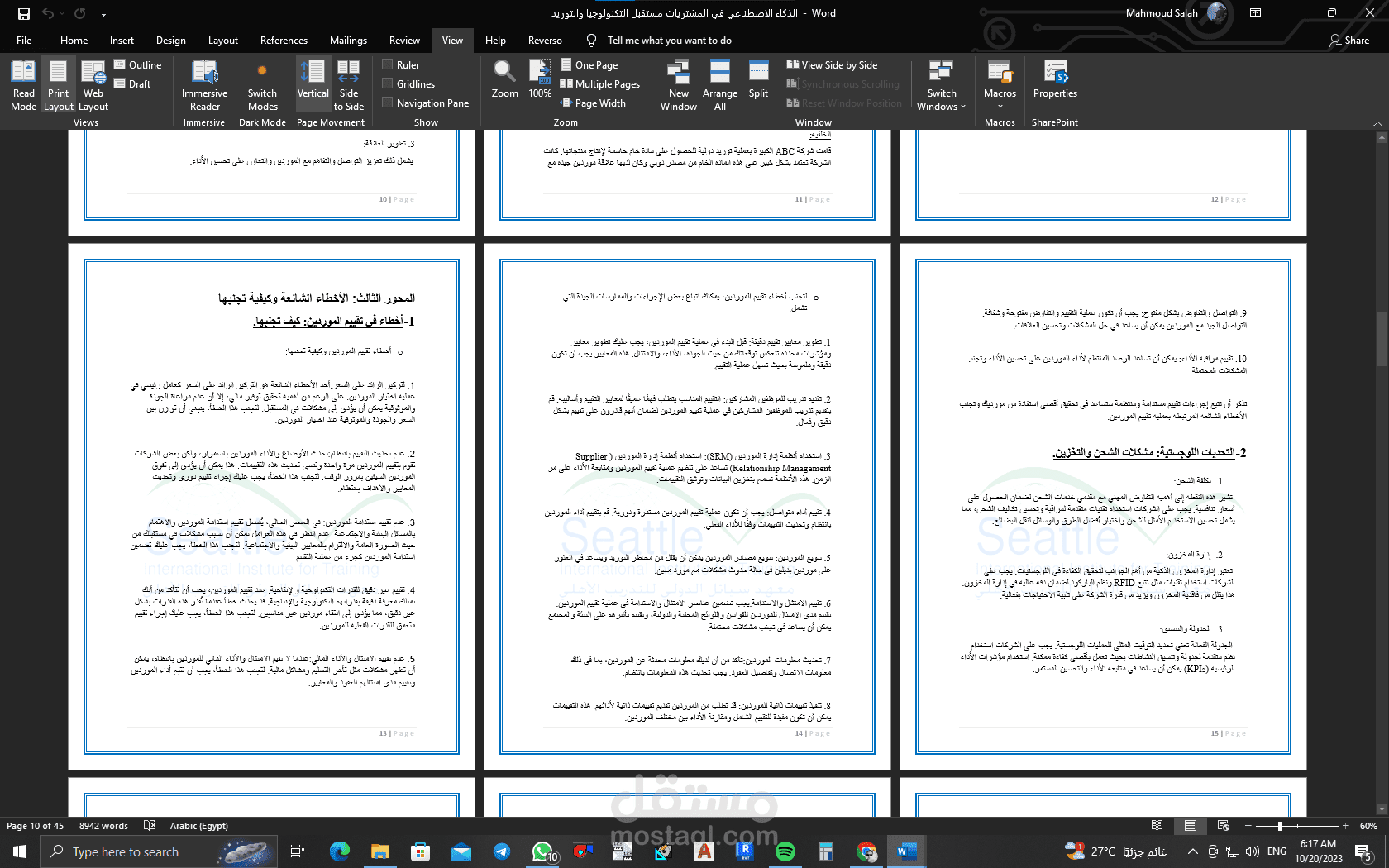This screenshot has height=868, width=1389.
Task: Switch to Read Mode view
Action: [x=23, y=85]
